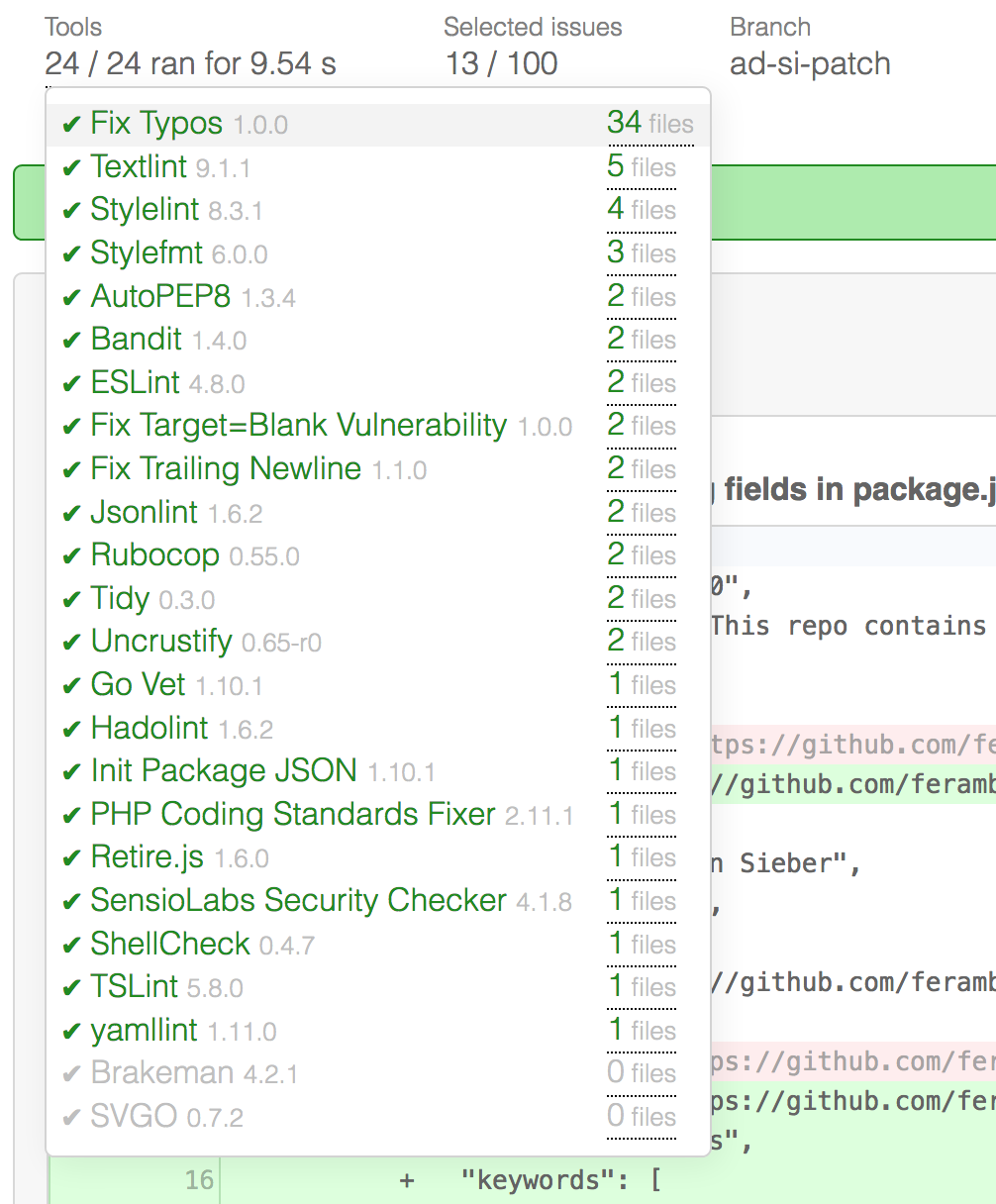Screen dimensions: 996x1204
Task: Select the Stylelint 8.3.1 tool entry
Action: pyautogui.click(x=378, y=211)
